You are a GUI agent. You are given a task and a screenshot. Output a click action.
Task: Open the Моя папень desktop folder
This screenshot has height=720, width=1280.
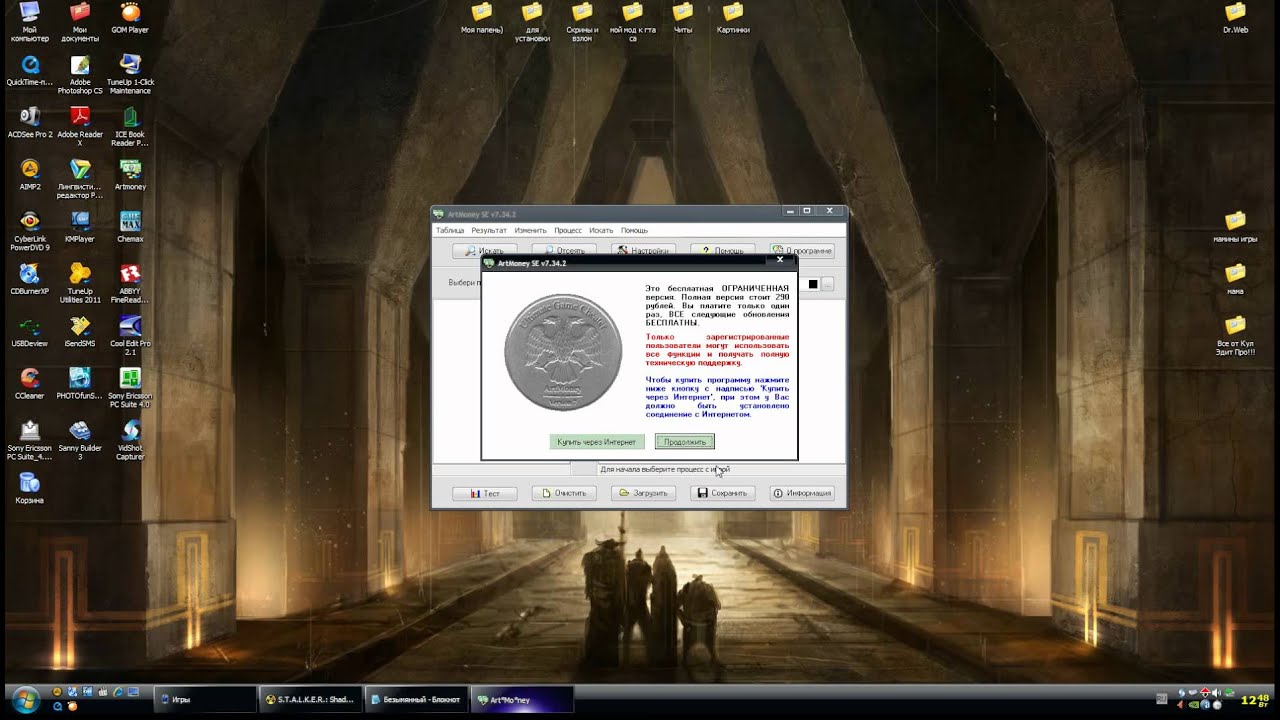pyautogui.click(x=482, y=18)
